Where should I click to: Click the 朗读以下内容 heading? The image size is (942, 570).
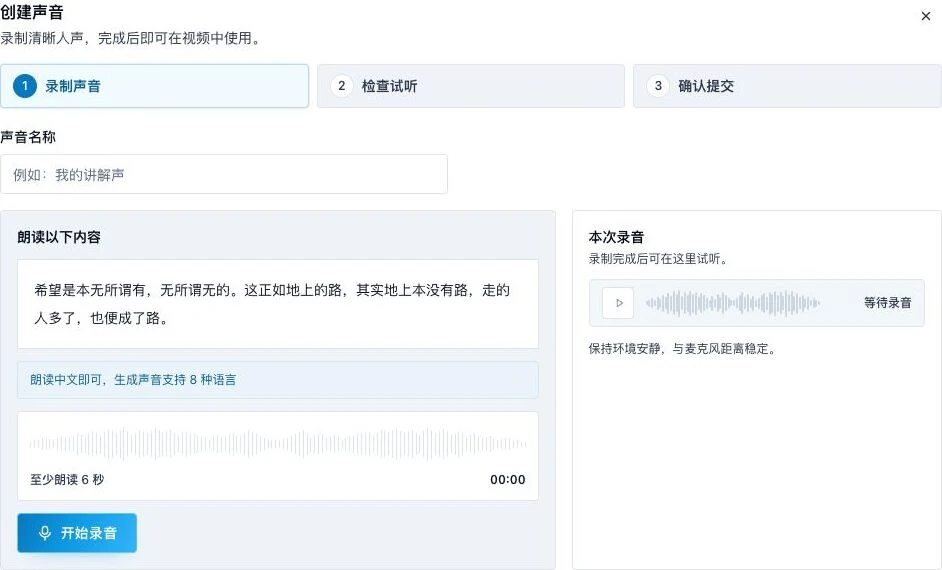point(59,237)
